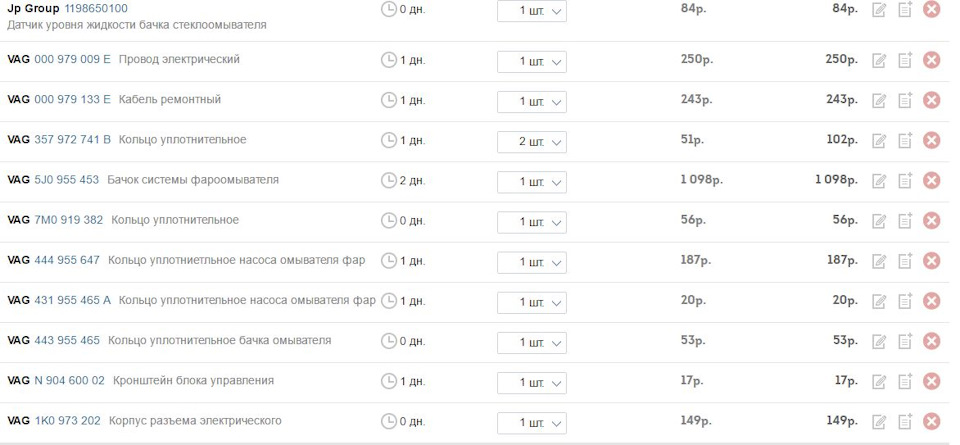Open the quantity dropdown for 1K0 973 202
Viewport: 960px width, 445px height.
532,422
